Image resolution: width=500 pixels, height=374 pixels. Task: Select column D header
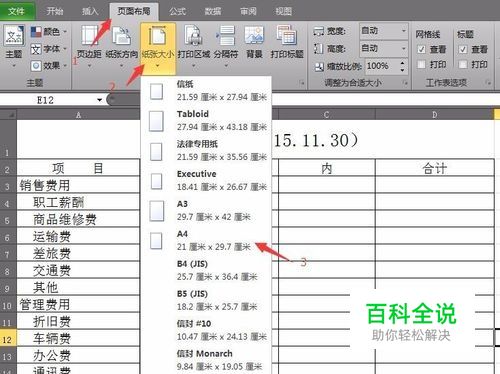coord(434,115)
